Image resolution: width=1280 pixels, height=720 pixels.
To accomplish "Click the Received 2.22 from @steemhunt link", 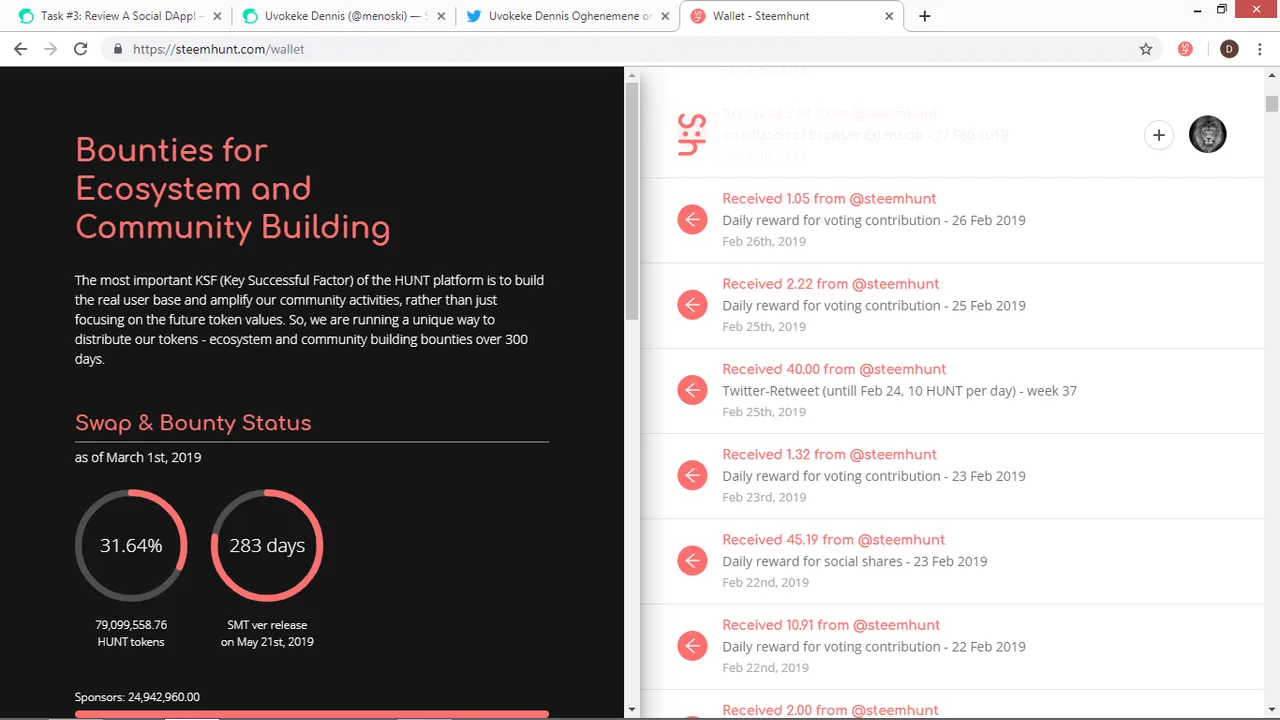I will (x=830, y=284).
